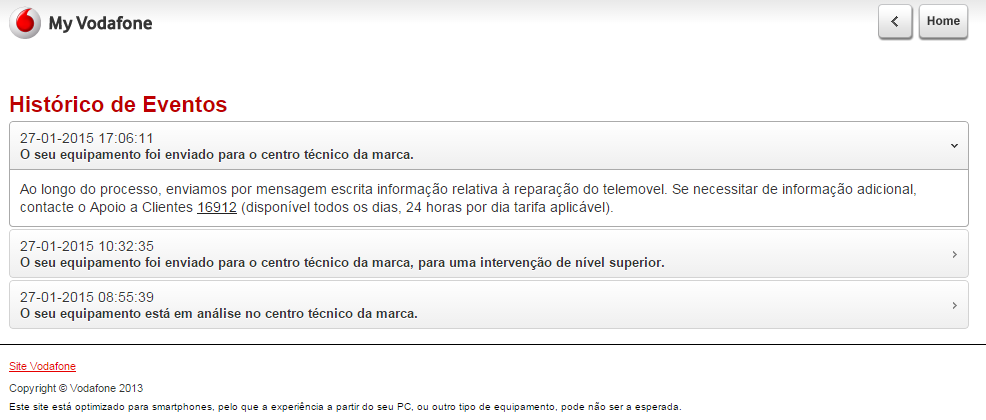Click the smartphone optimization footer notice
The width and height of the screenshot is (986, 420).
345,407
